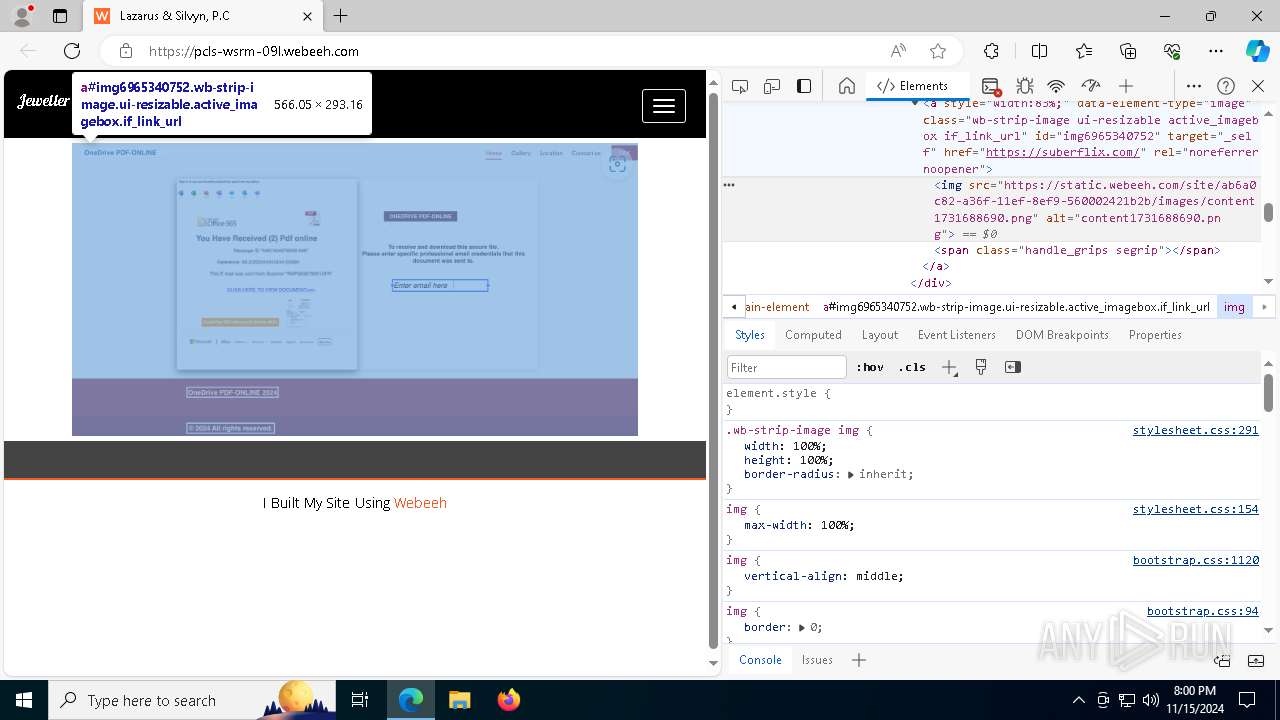
Task: Open the stylesheet.css:154 source link
Action: pyautogui.click(x=1195, y=509)
